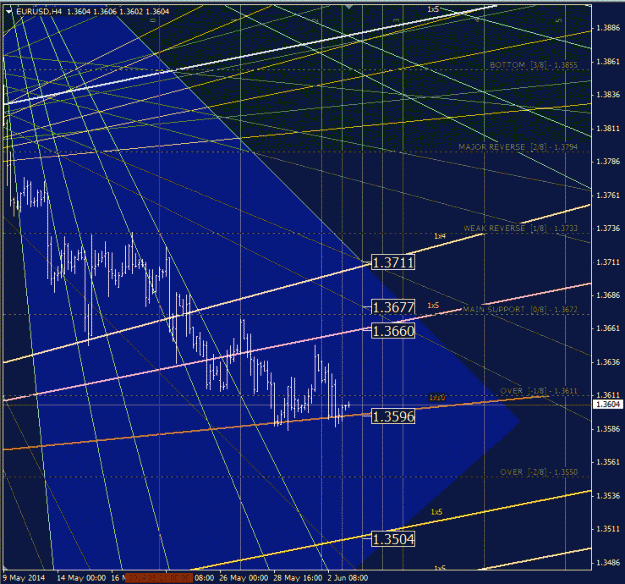625x584 pixels.
Task: Click the 1.3677 price label box
Action: tap(393, 307)
